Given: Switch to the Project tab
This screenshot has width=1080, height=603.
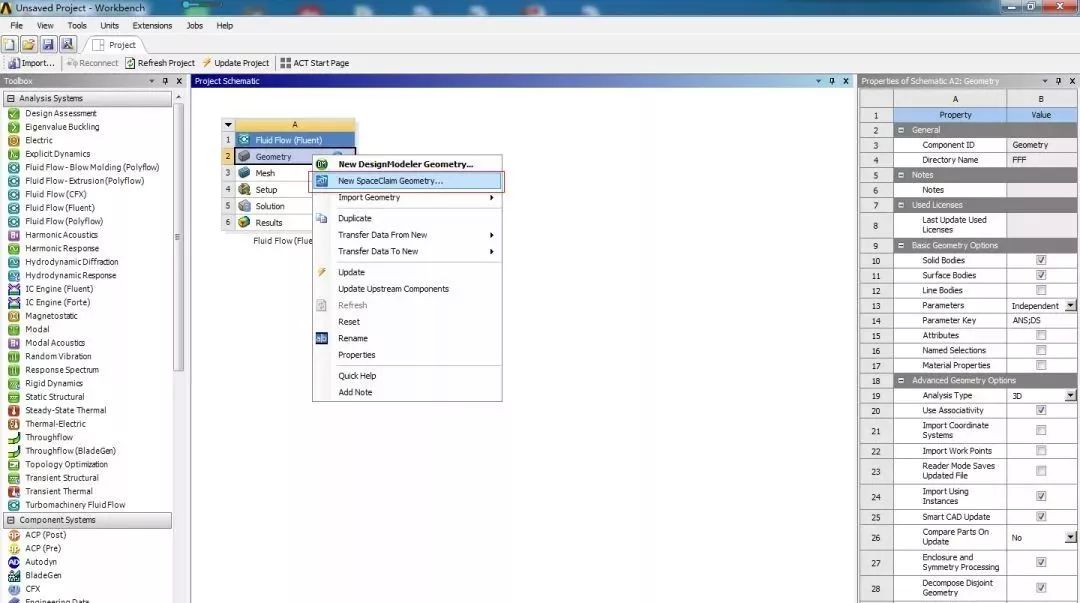Looking at the screenshot, I should click(114, 45).
